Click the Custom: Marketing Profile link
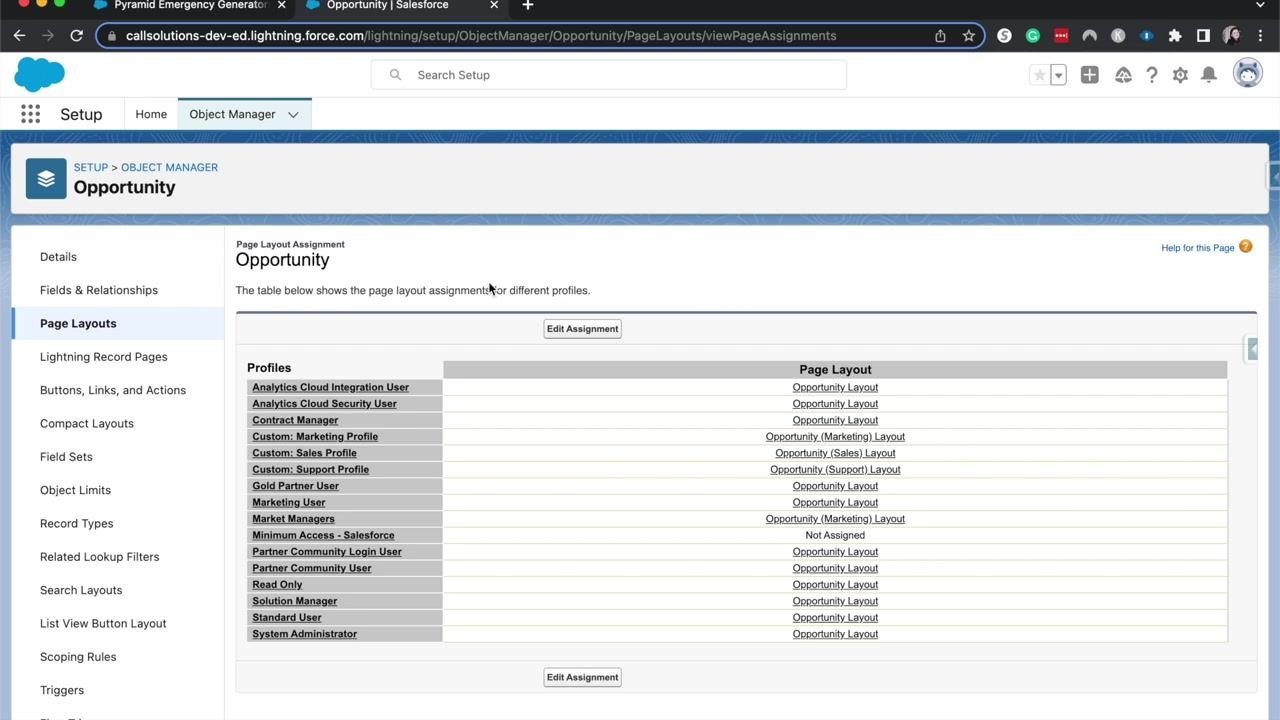Image resolution: width=1280 pixels, height=720 pixels. (315, 437)
